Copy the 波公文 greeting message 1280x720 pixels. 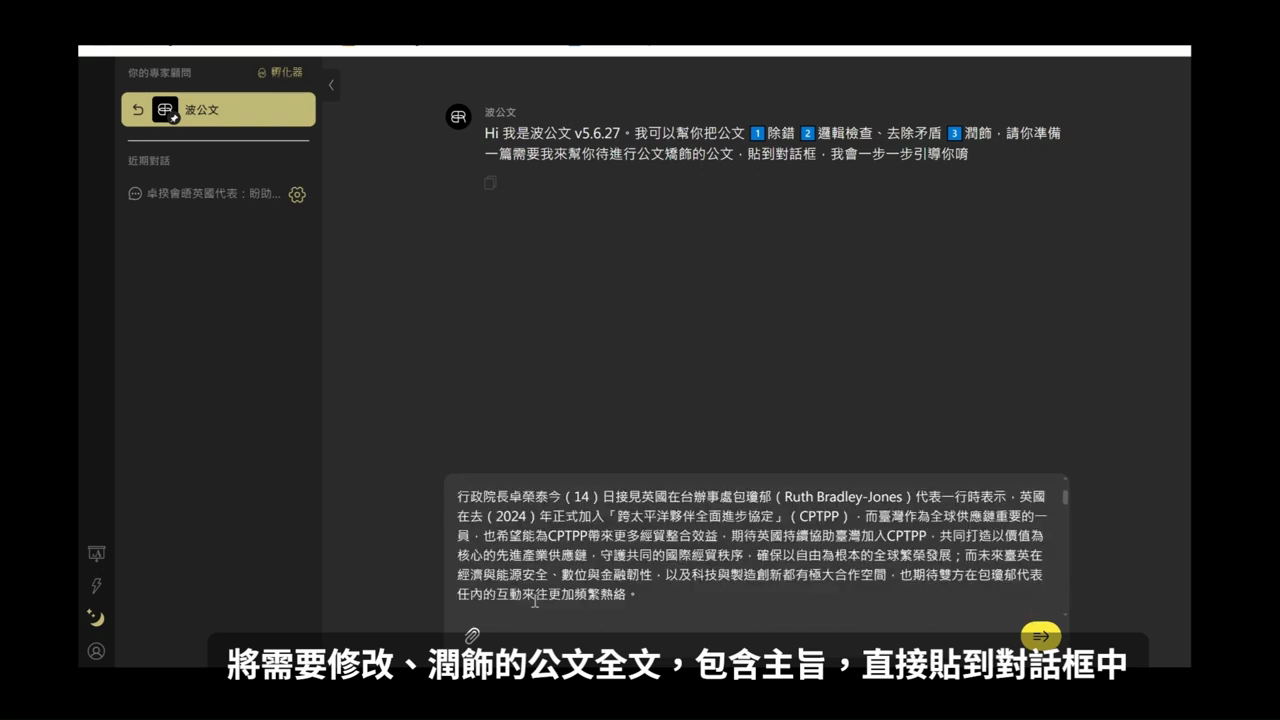coord(490,183)
